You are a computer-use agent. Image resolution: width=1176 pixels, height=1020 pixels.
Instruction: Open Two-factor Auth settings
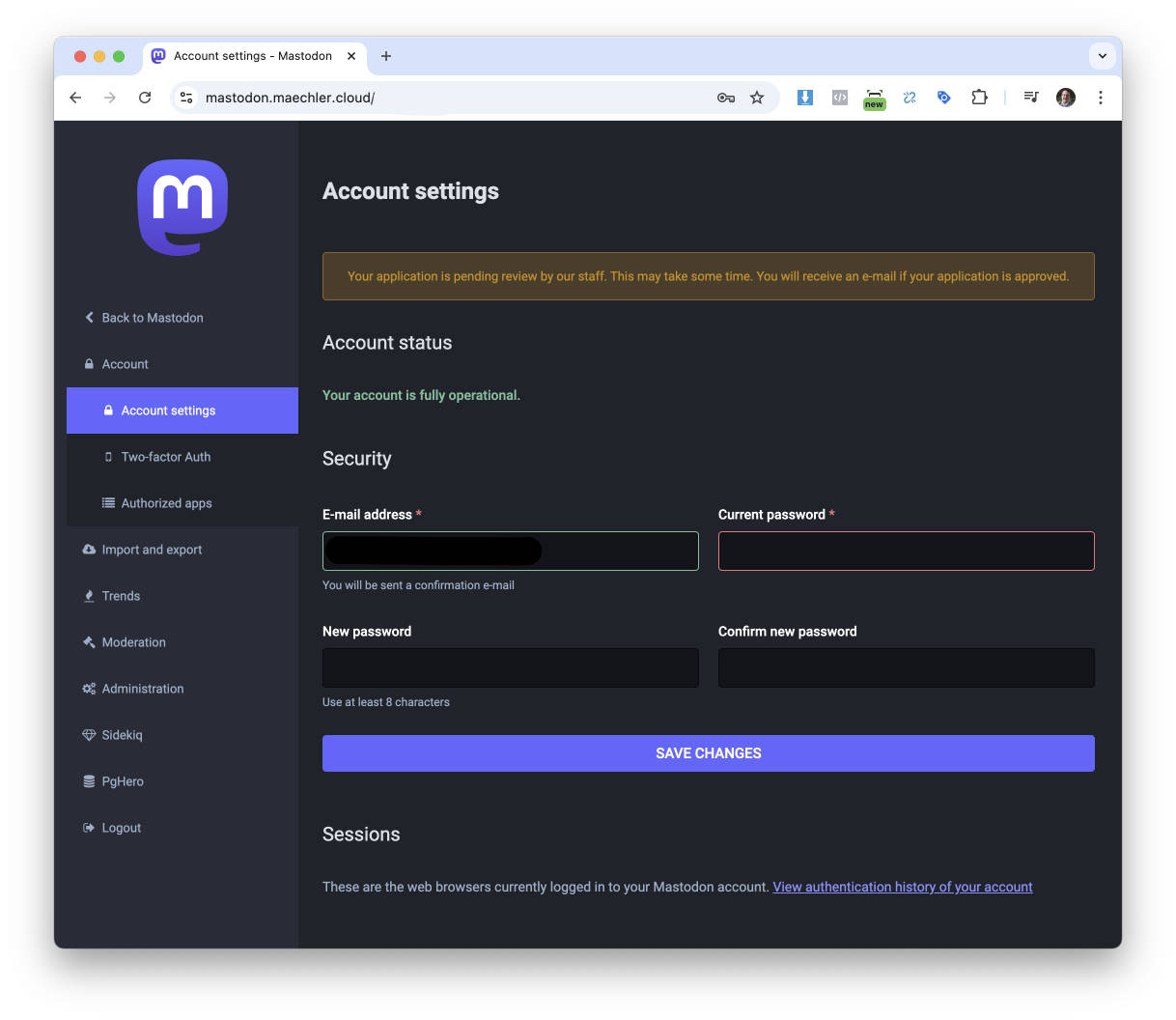tap(165, 457)
